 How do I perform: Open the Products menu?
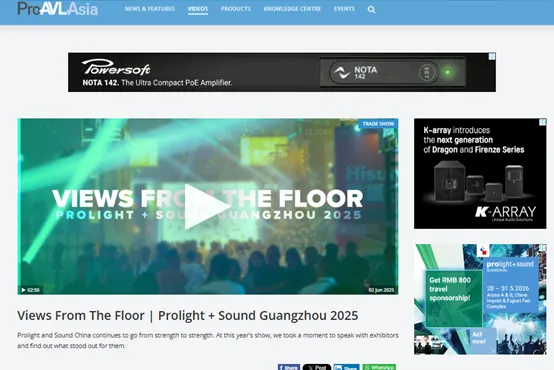point(236,9)
